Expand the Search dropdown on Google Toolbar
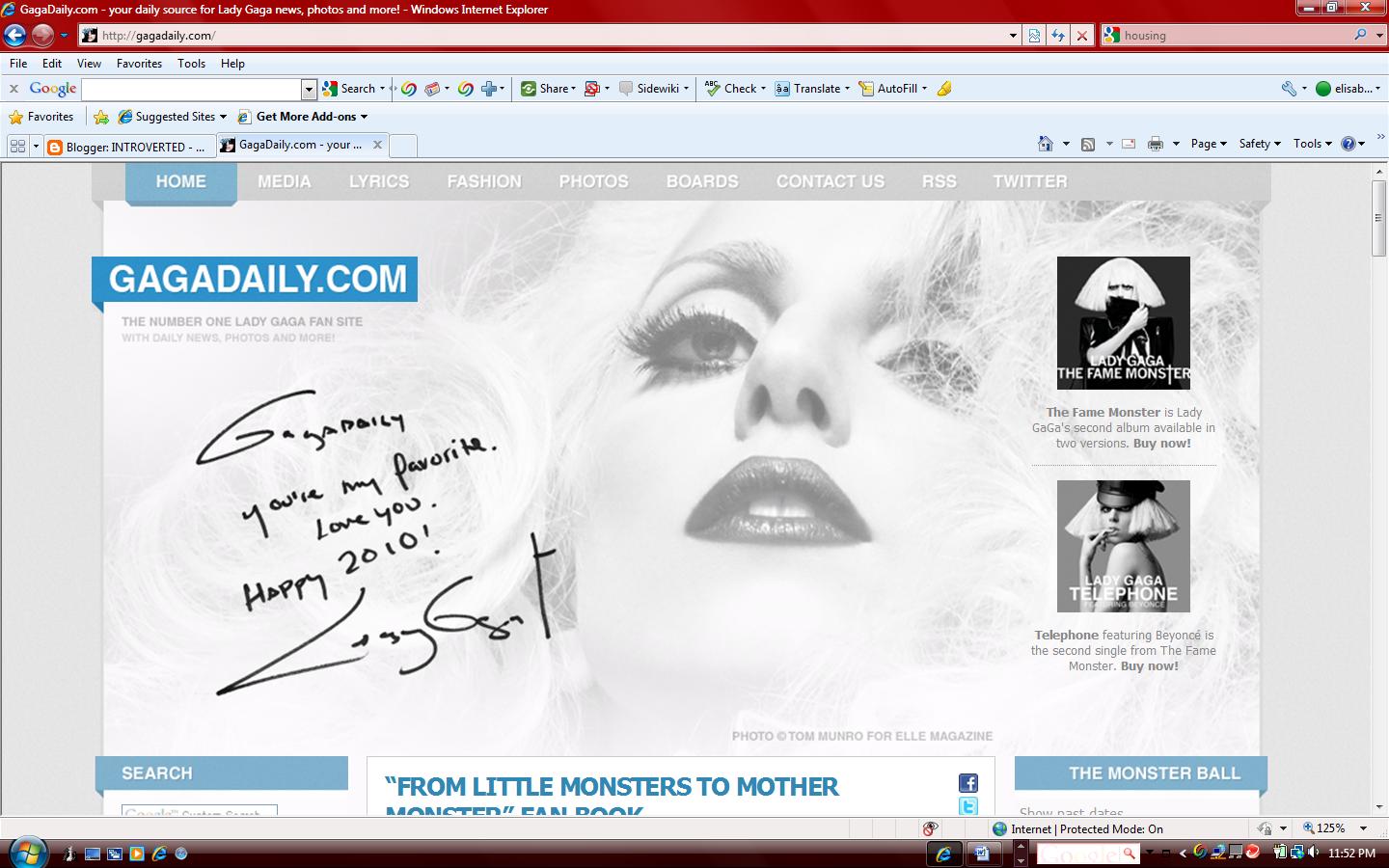1389x868 pixels. pyautogui.click(x=383, y=88)
